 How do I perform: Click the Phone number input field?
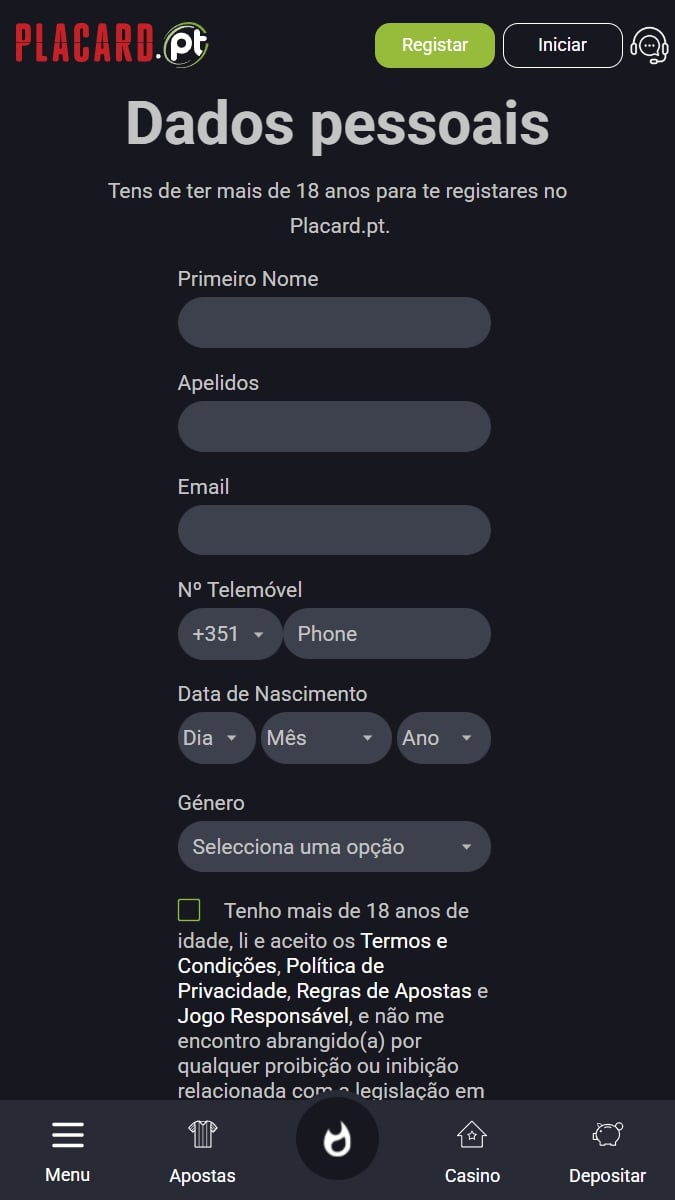tap(386, 634)
